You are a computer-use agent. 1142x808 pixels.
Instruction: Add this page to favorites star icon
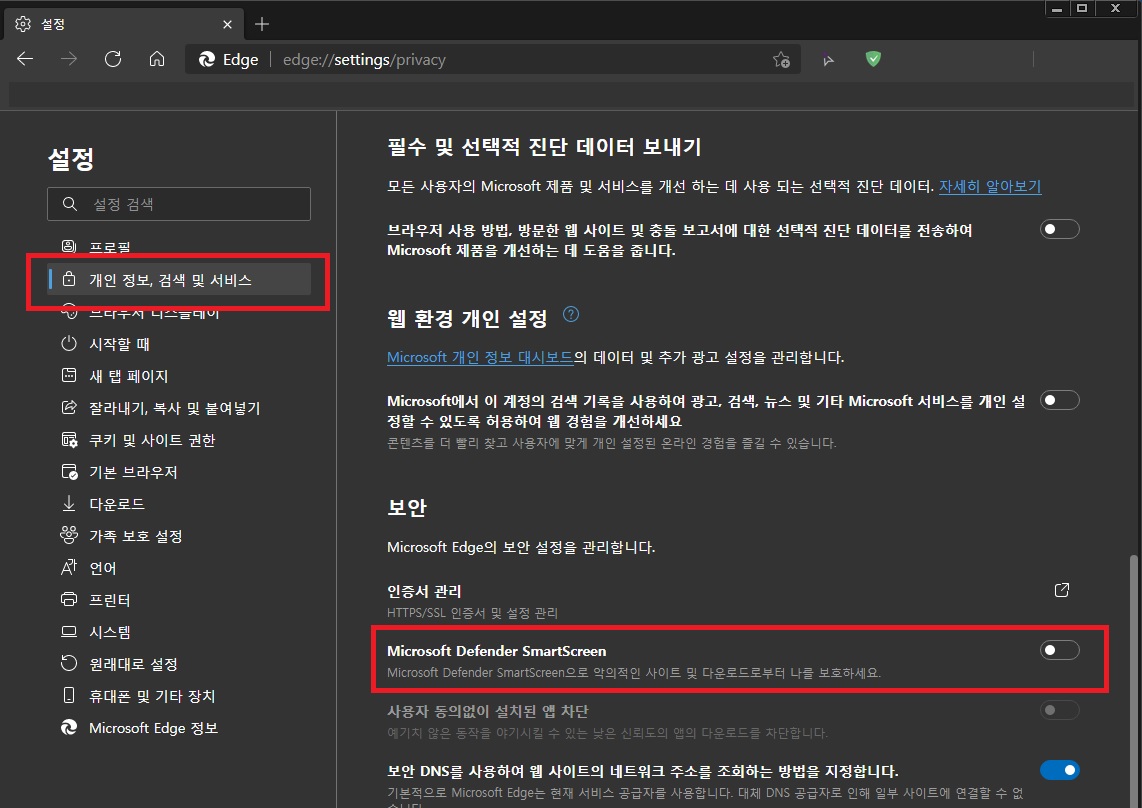coord(781,60)
